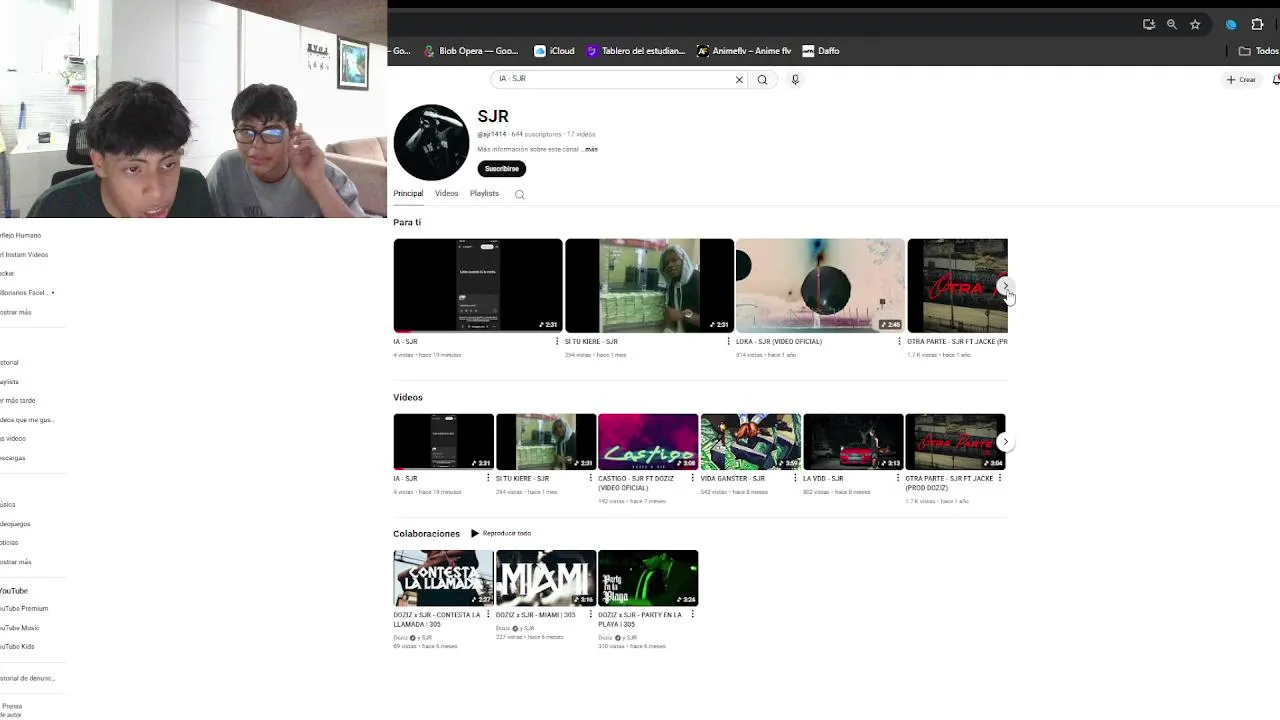Open the iCloud bookmark
Viewport: 1280px width, 720px height.
click(x=555, y=51)
